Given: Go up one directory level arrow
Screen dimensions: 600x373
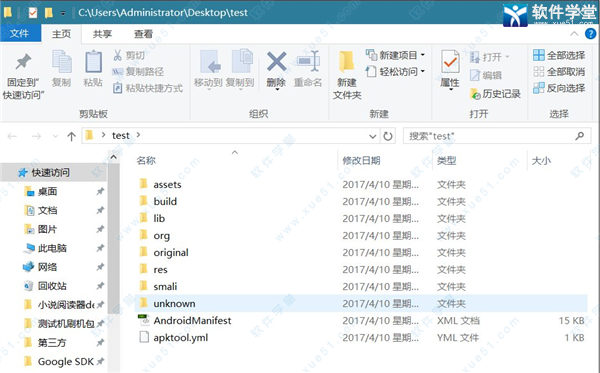Looking at the screenshot, I should 71,136.
